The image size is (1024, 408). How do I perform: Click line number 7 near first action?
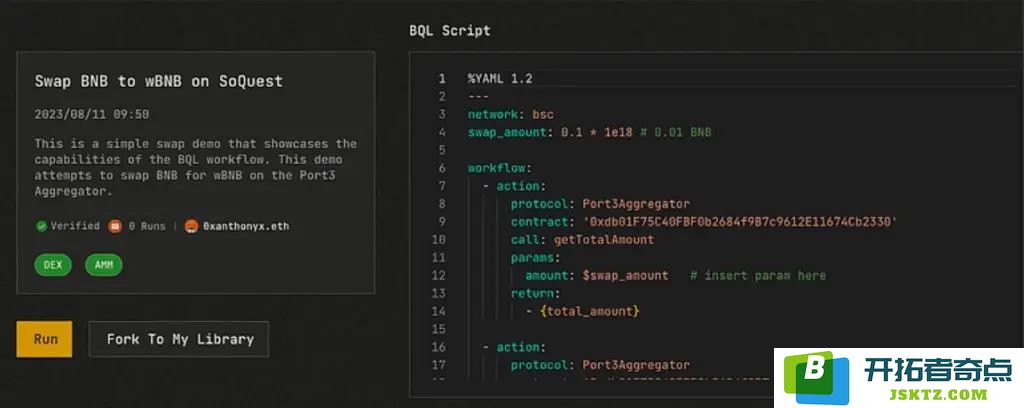pos(442,186)
